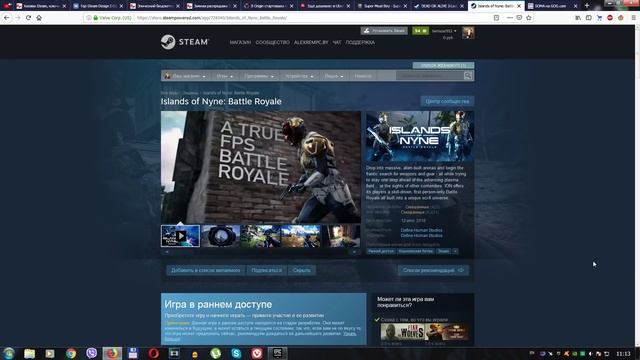This screenshot has width=640, height=360.
Task: Click the browser Forward arrow
Action: (18, 18)
